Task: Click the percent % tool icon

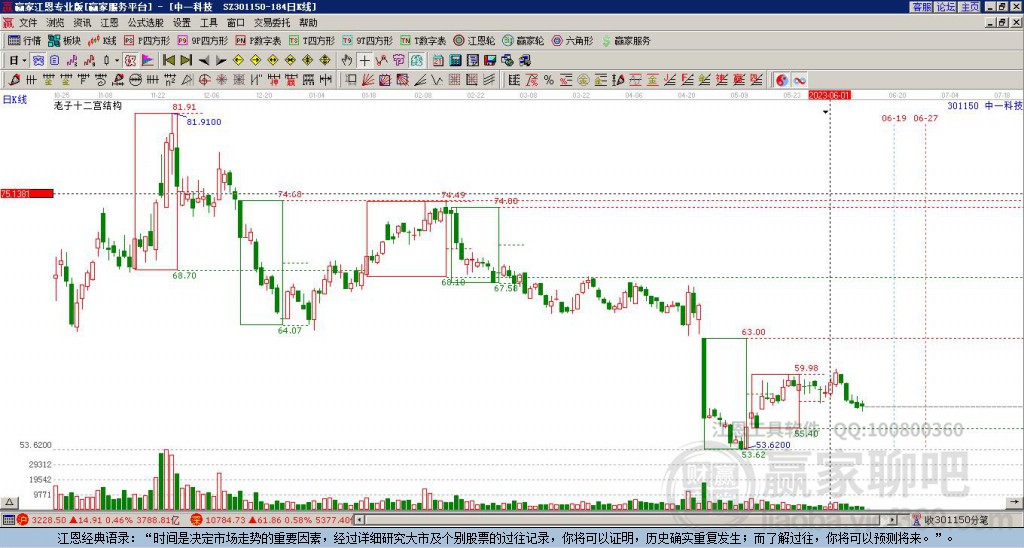Action: [549, 80]
